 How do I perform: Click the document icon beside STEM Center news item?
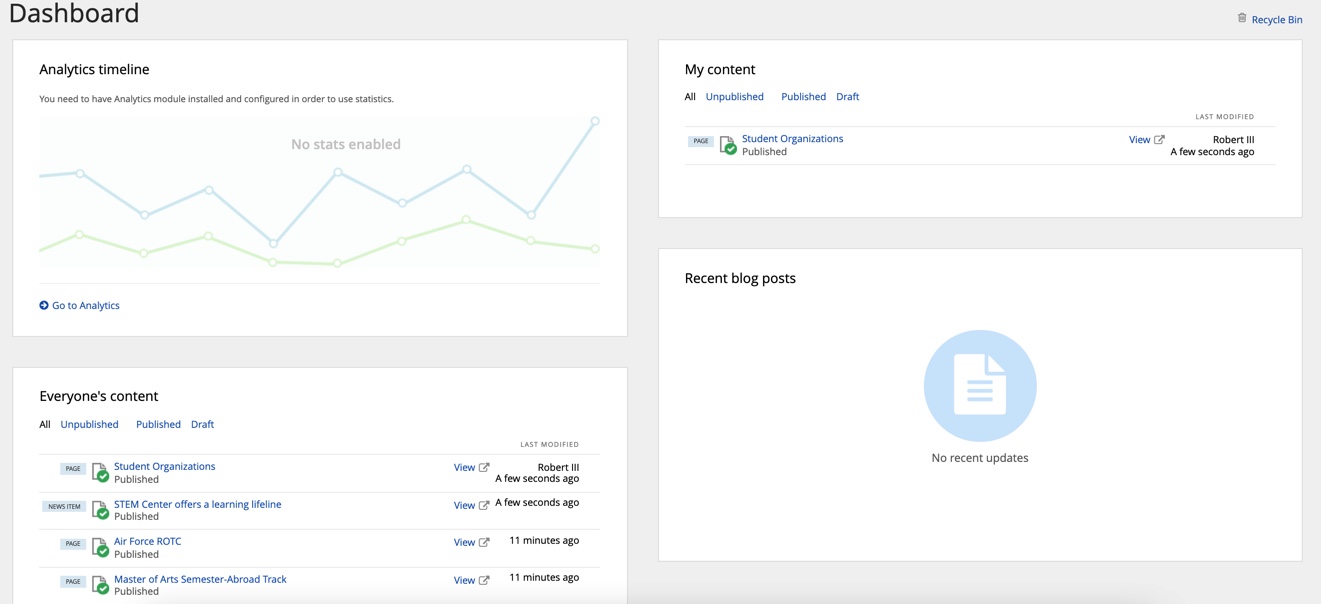(x=98, y=508)
